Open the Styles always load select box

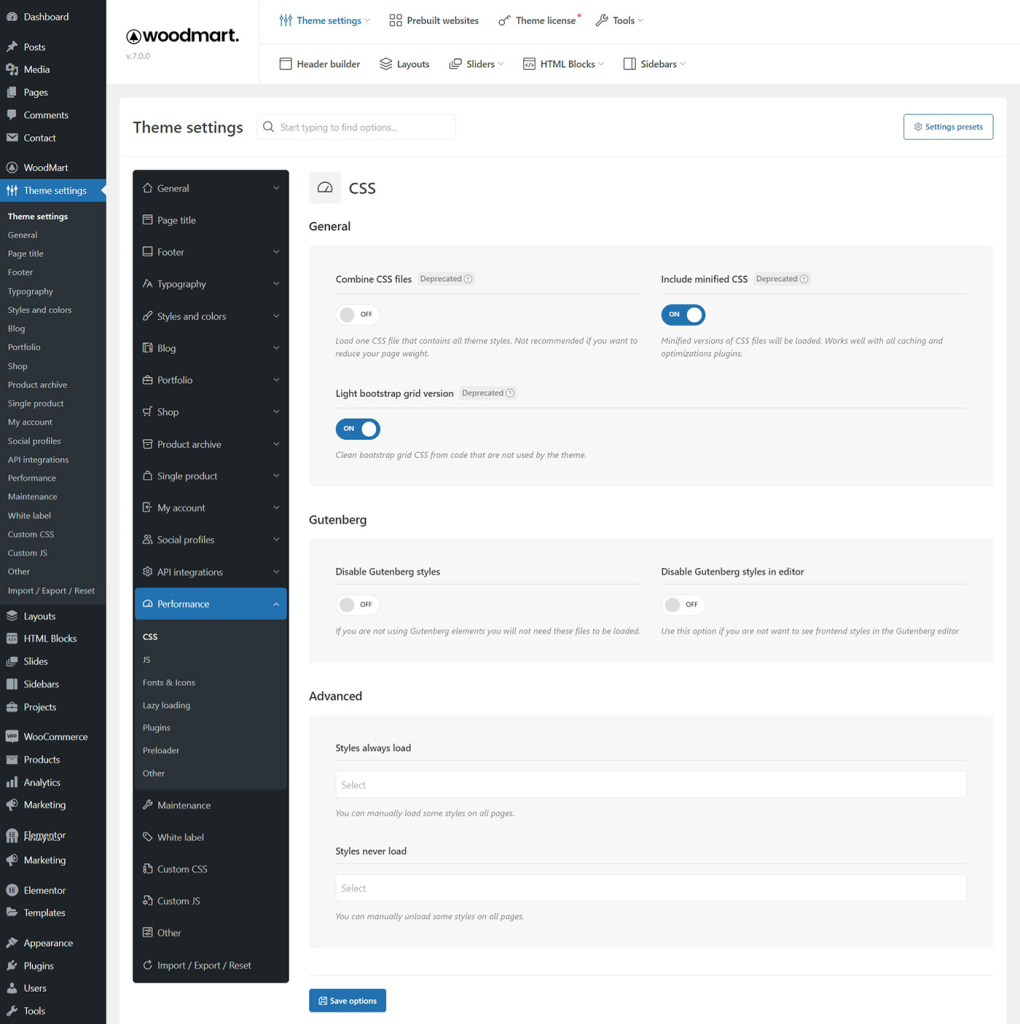tap(650, 784)
